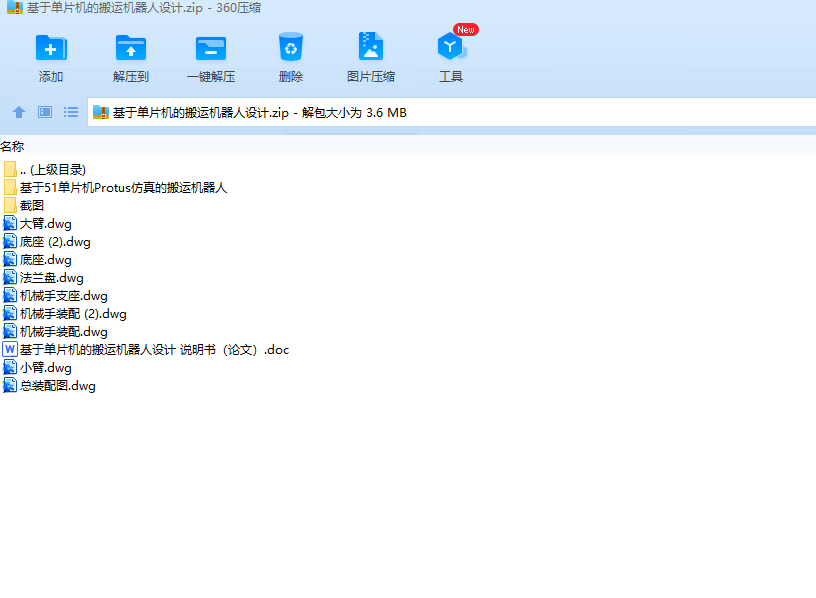The image size is (816, 598).
Task: Select the .. (上级目录) parent folder row
Action: 44,170
